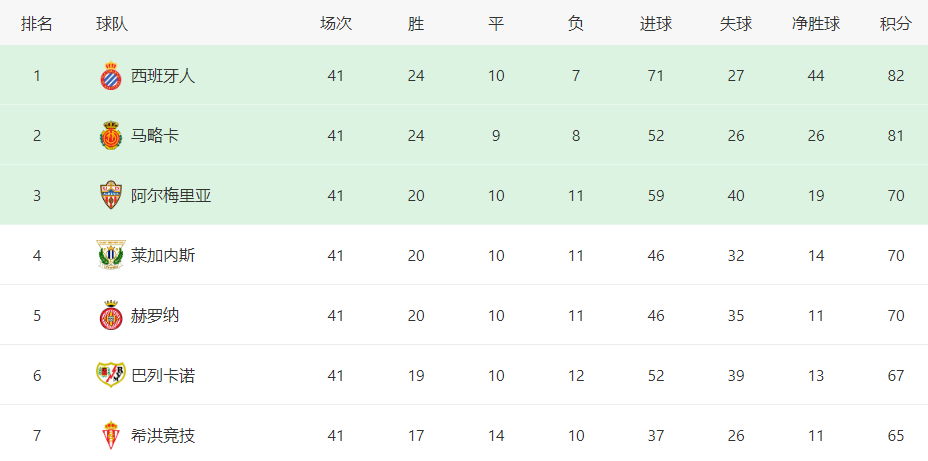The width and height of the screenshot is (928, 461).
Task: Click the 排名 ranking column header
Action: click(x=37, y=24)
